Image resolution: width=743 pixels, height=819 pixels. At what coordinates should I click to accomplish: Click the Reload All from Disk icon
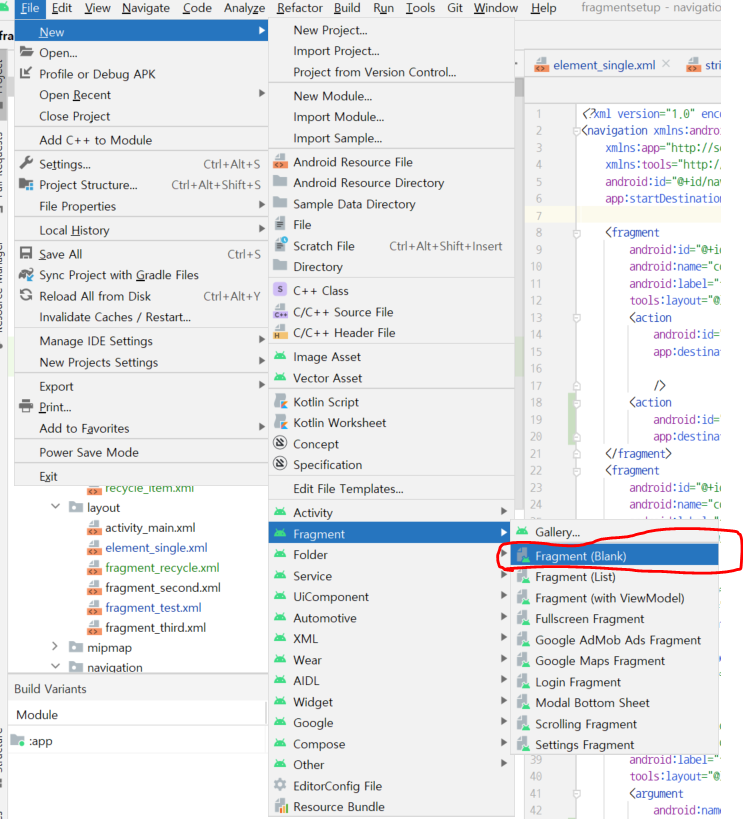(x=26, y=295)
